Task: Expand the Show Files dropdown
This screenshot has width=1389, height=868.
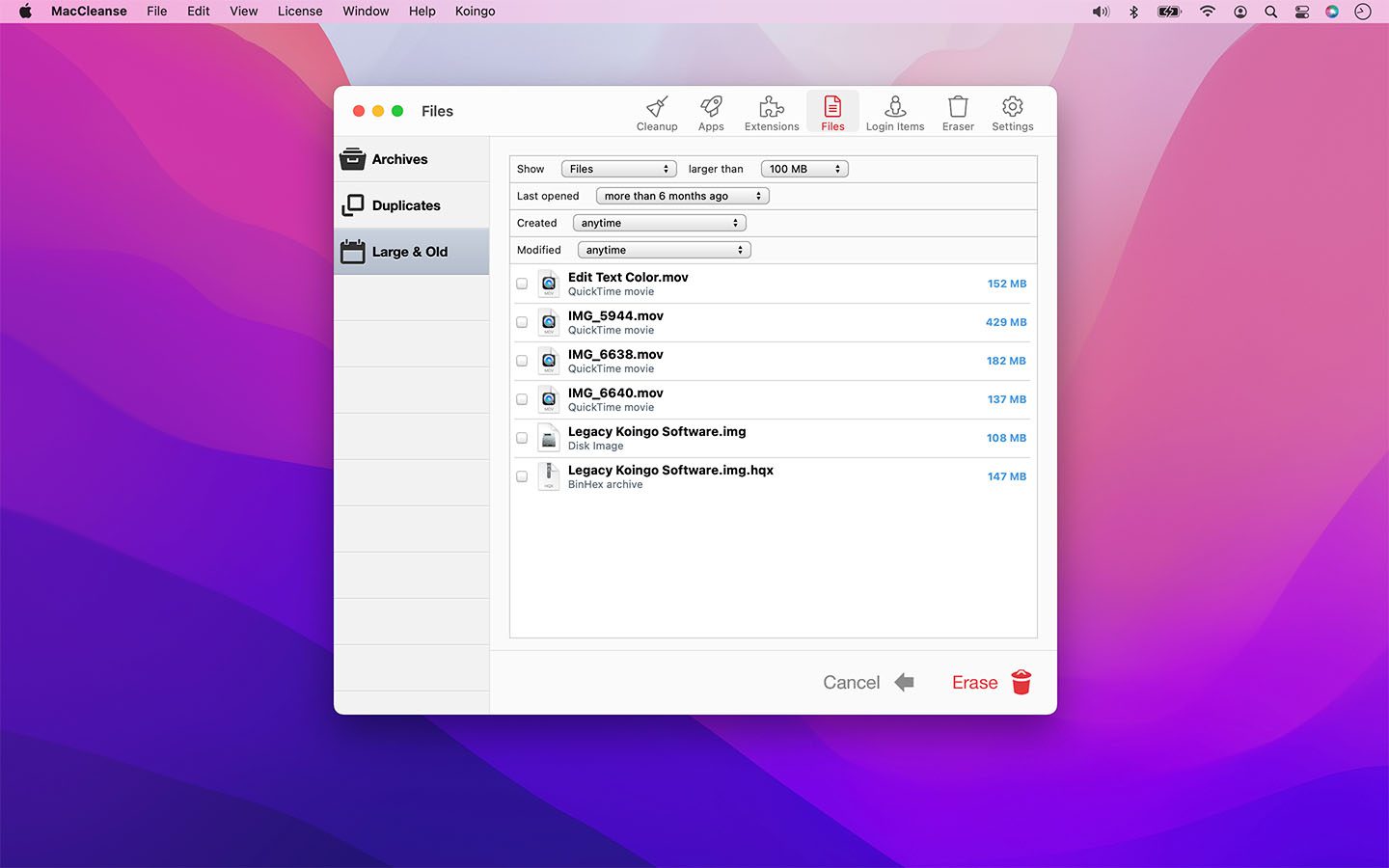Action: pyautogui.click(x=618, y=169)
